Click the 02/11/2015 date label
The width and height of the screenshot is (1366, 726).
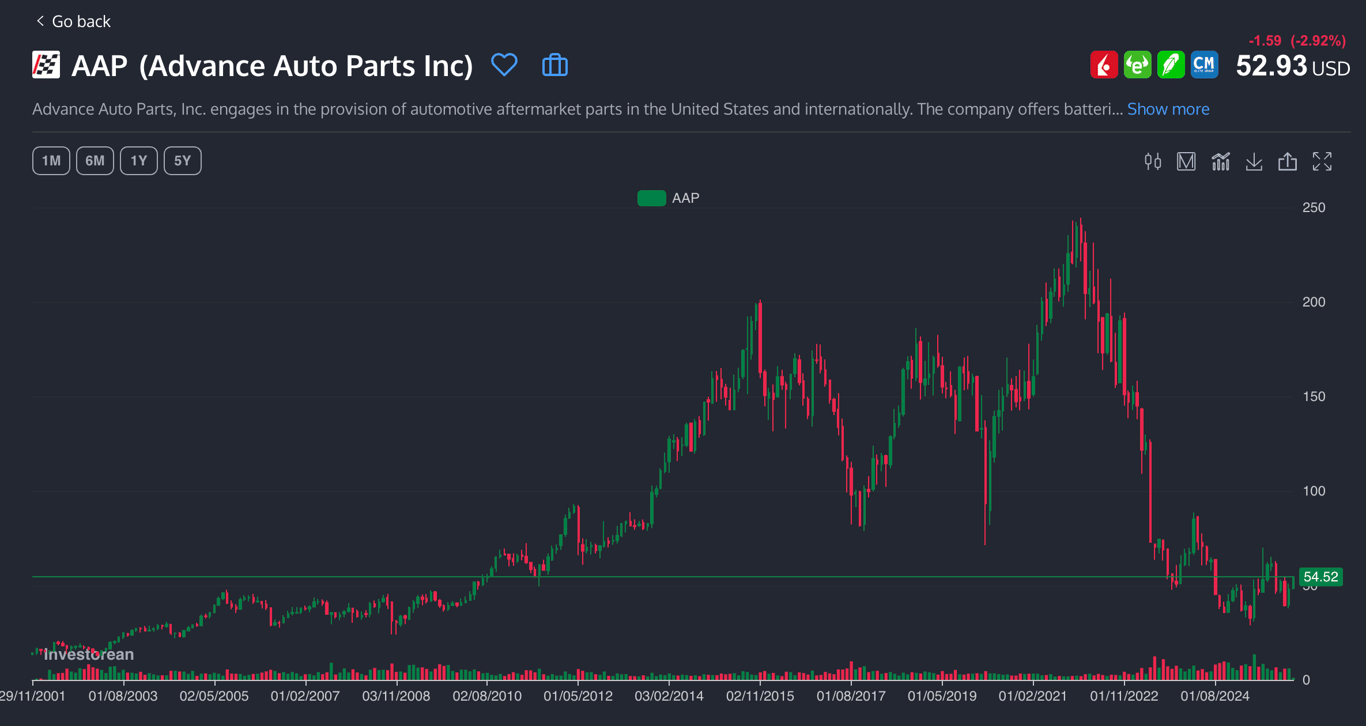760,696
